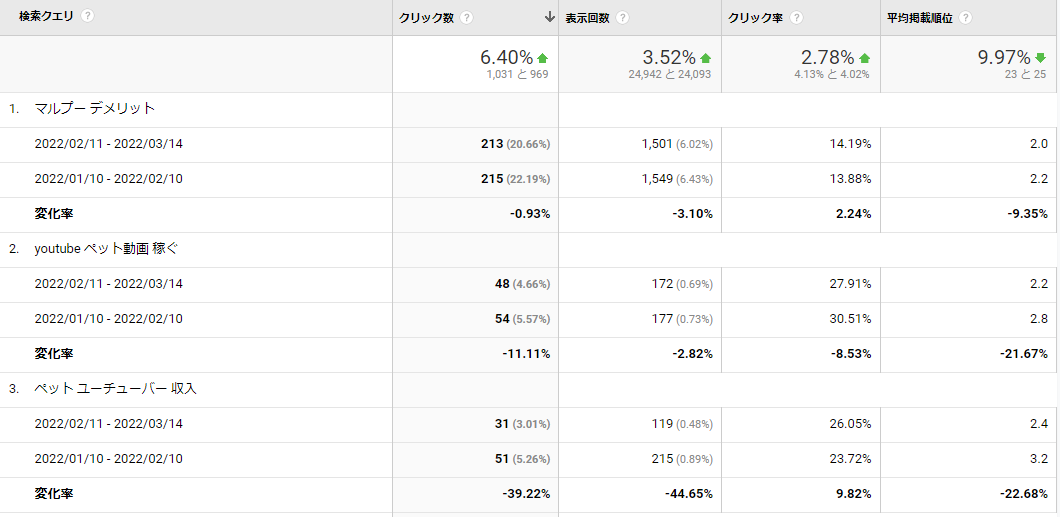
Task: Click help icon beside 表示回数 header
Action: (623, 18)
